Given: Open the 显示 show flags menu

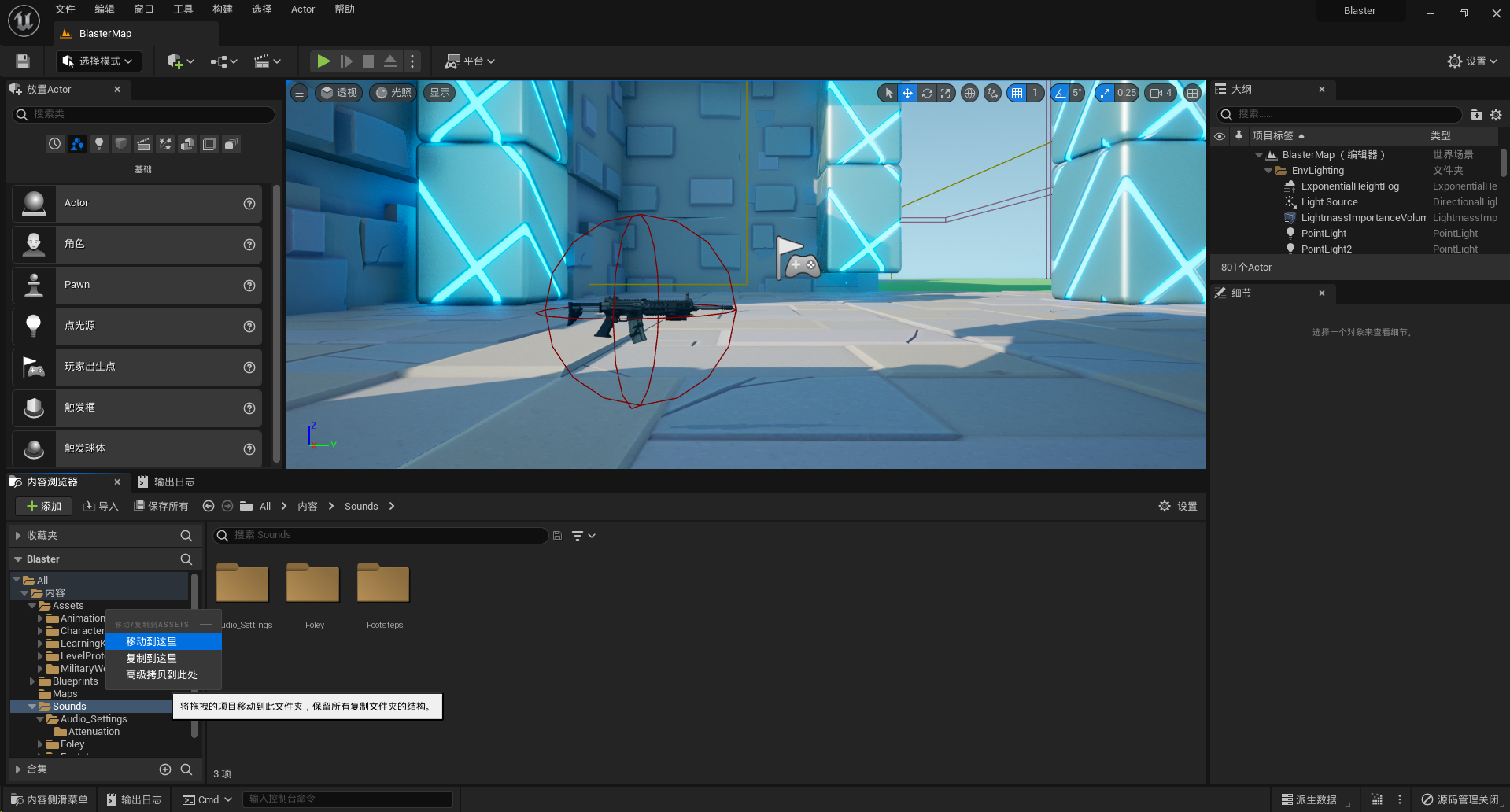Looking at the screenshot, I should [x=440, y=93].
